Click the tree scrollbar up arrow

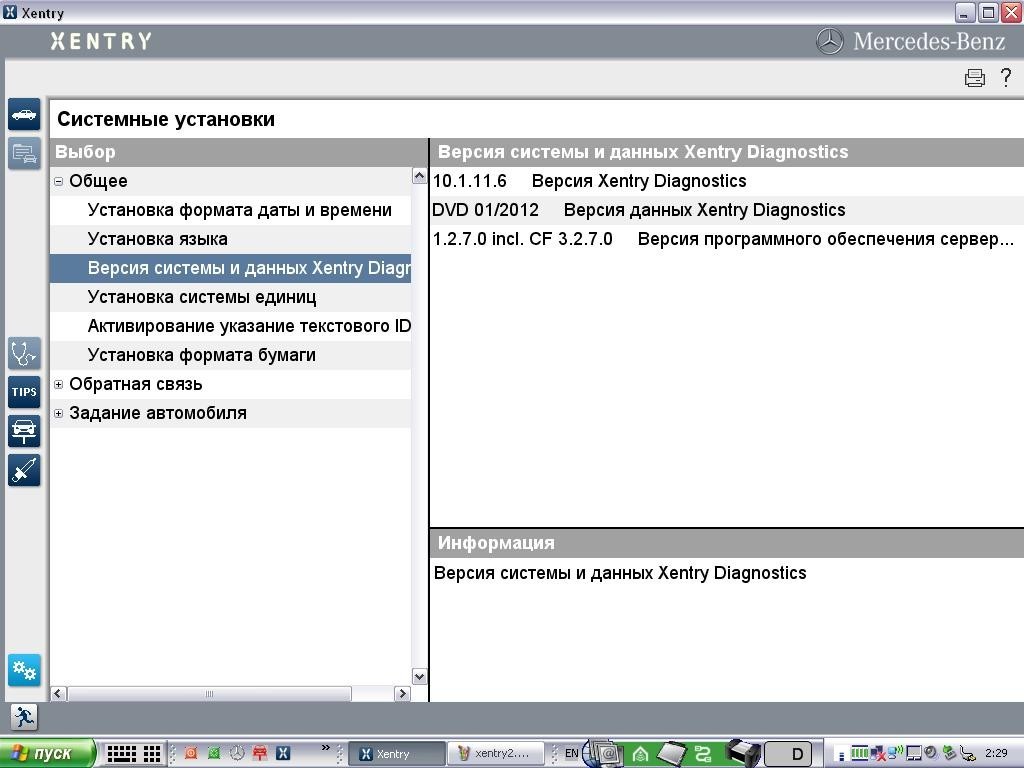pos(419,176)
